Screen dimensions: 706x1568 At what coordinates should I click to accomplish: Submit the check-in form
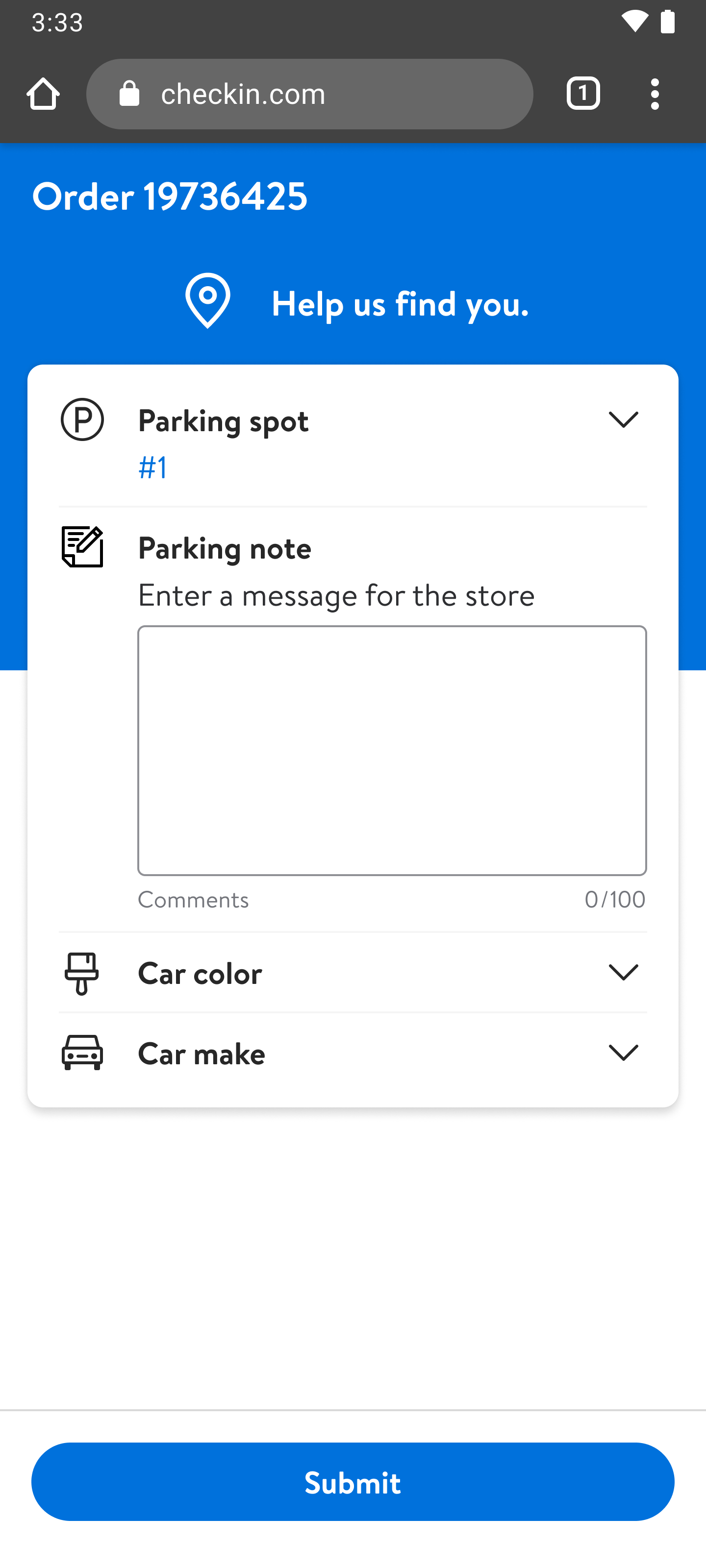tap(353, 1482)
